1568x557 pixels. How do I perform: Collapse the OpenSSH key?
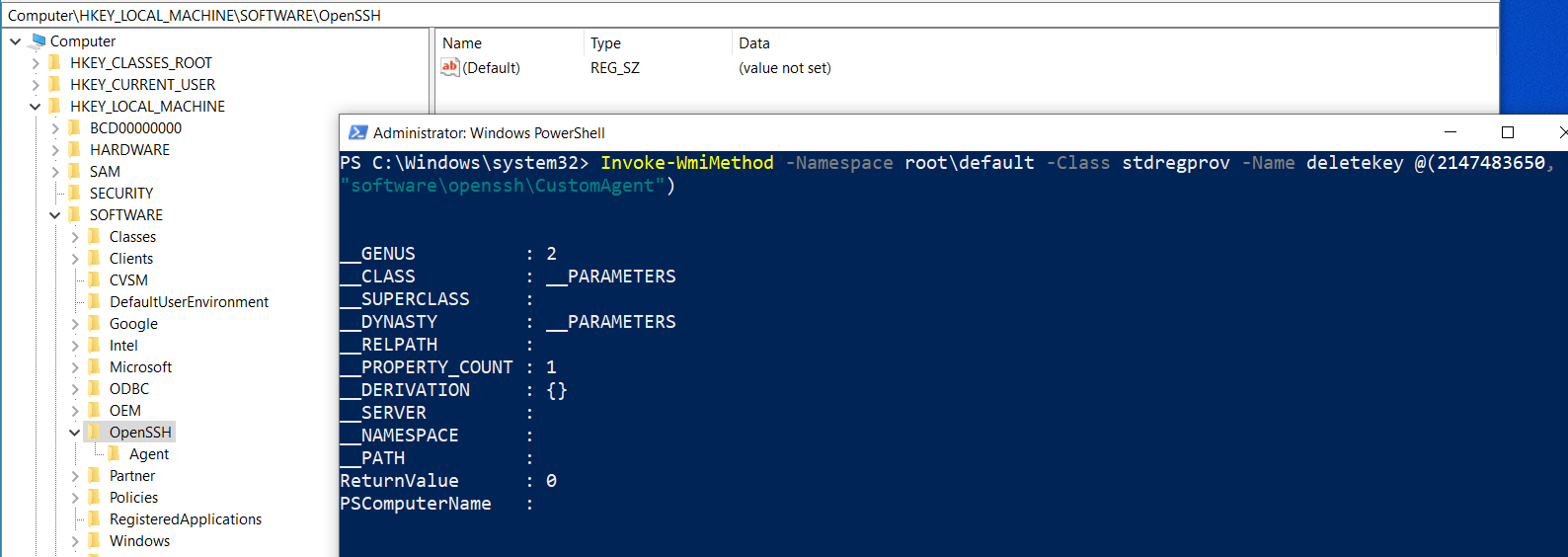click(75, 433)
